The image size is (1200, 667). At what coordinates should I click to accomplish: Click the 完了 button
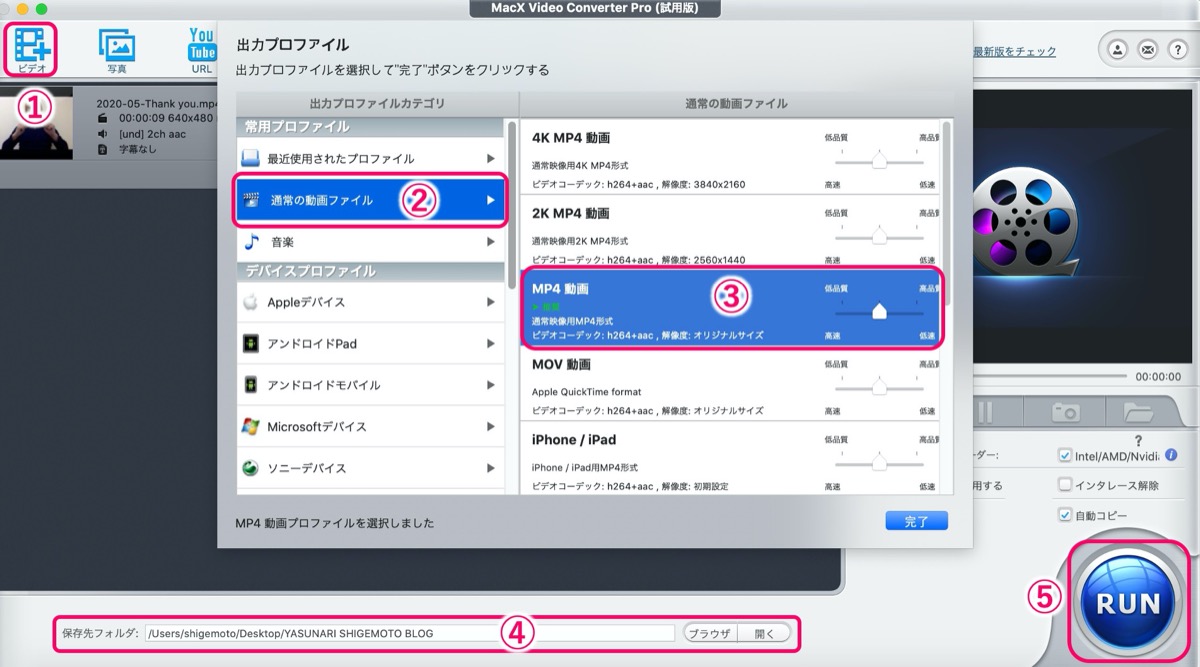pos(916,521)
